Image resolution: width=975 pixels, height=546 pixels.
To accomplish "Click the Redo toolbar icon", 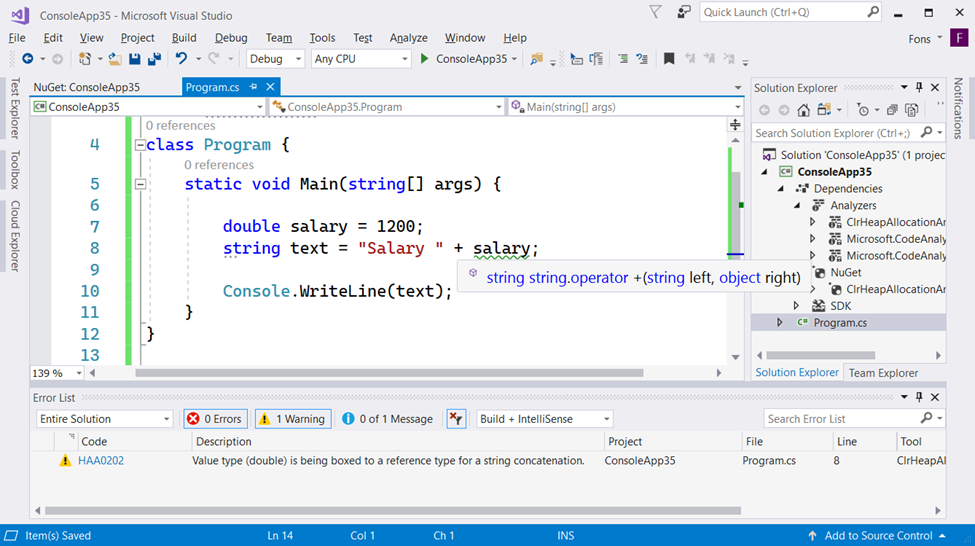I will pos(214,58).
